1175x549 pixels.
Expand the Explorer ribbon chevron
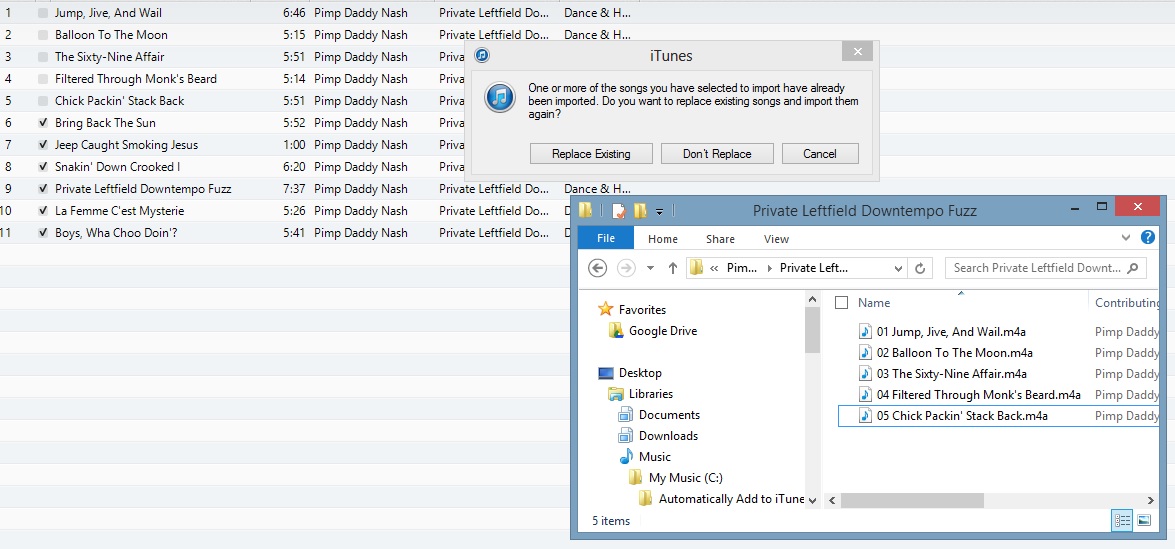1126,238
